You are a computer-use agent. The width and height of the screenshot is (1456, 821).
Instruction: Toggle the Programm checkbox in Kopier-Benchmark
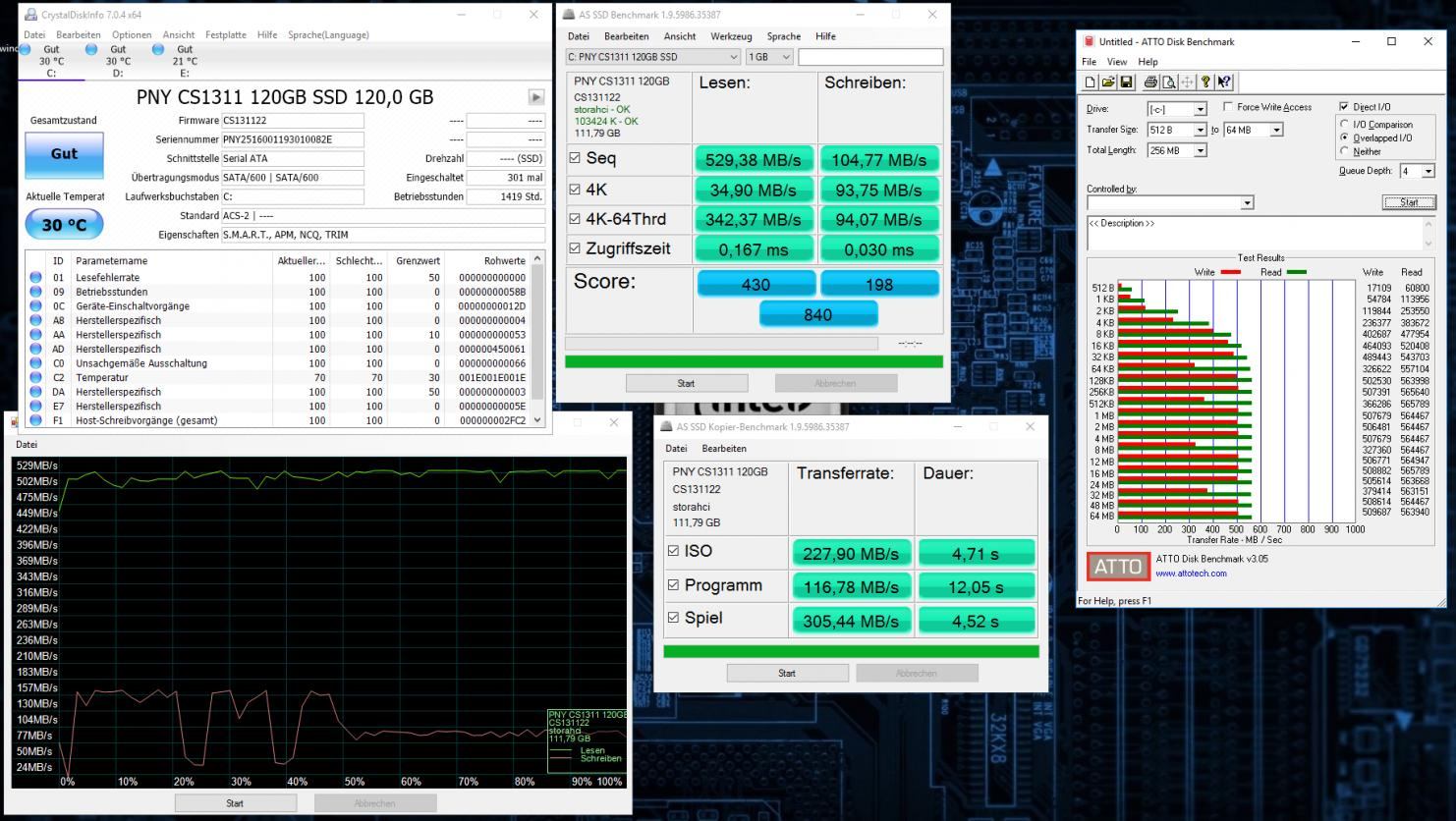pyautogui.click(x=673, y=585)
